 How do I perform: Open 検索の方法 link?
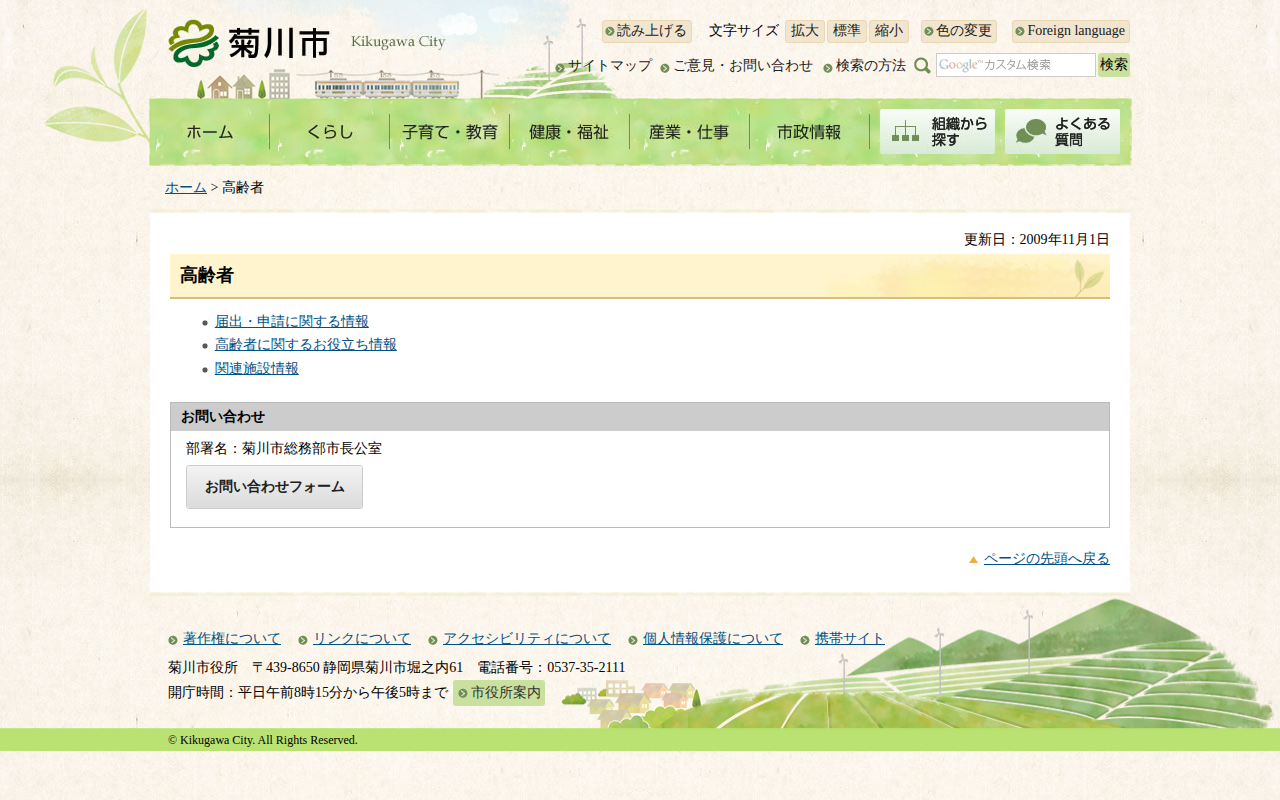click(x=871, y=66)
